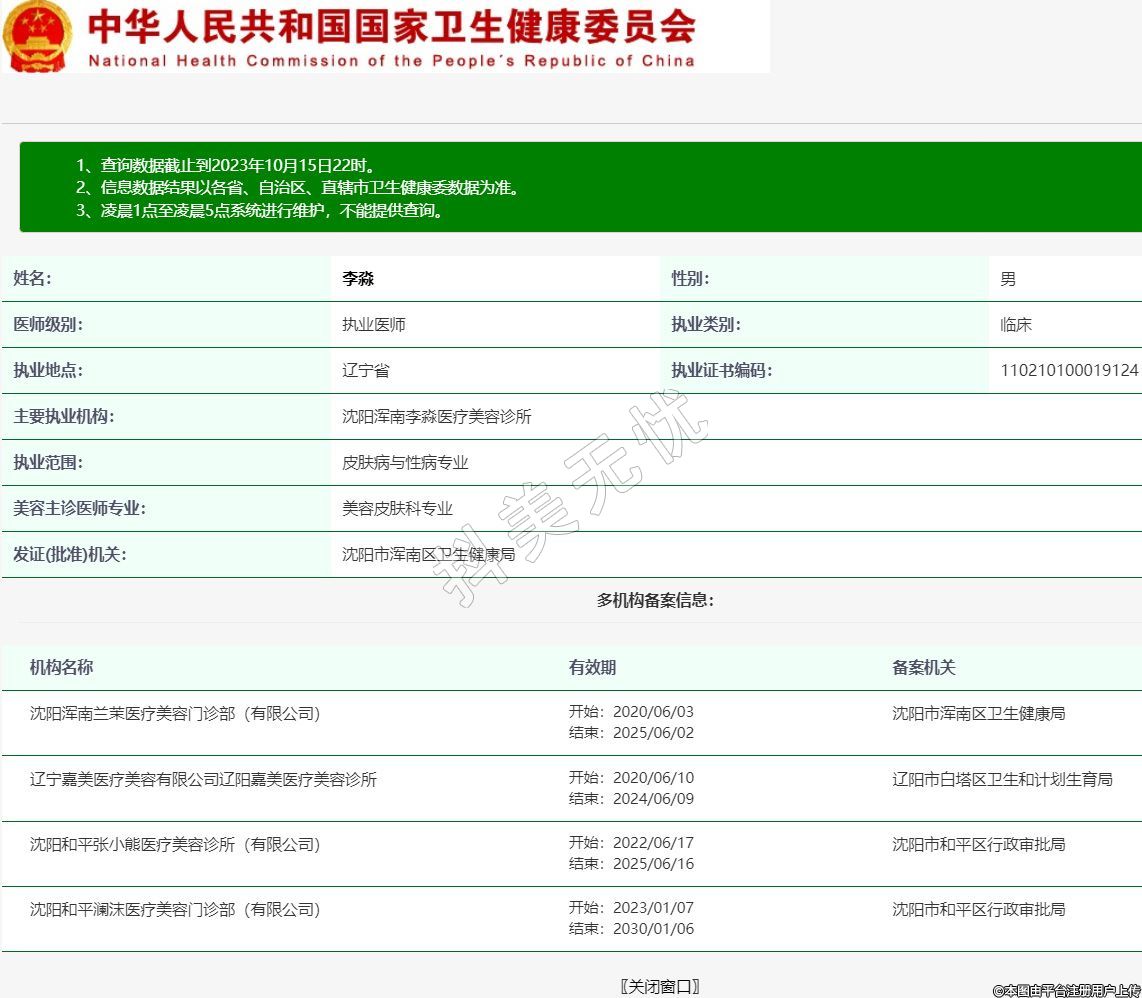Click the 沈阳浑南李淼医疗美容诊所 institution text

pos(436,417)
